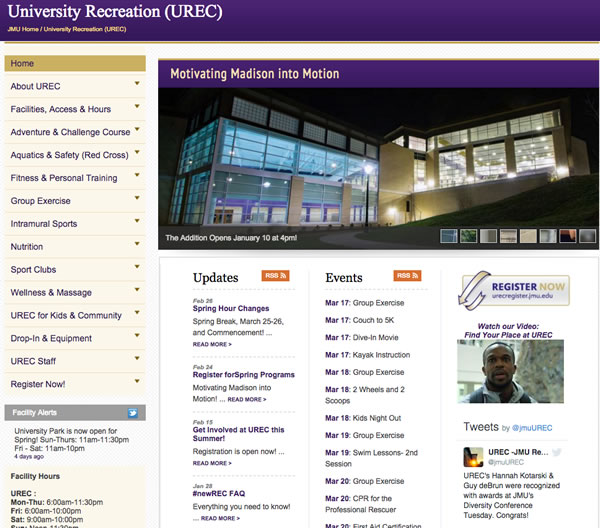
Task: Open Mar 18 2 Wheels and 2 Scoops
Action: point(365,395)
